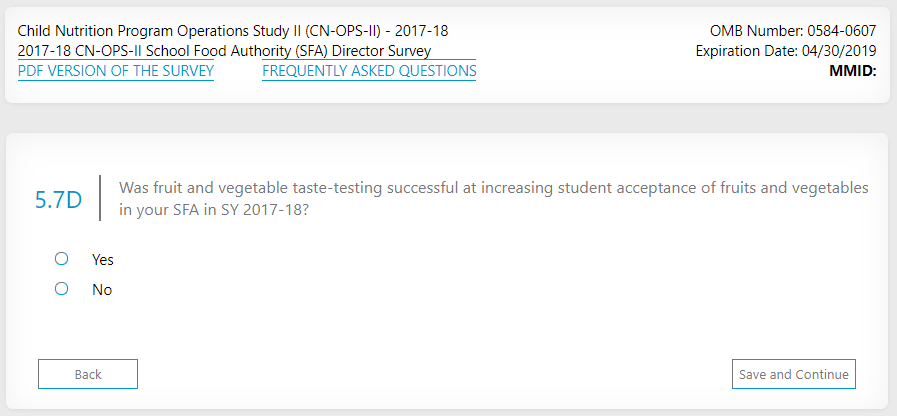897x416 pixels.
Task: Select the No radio button
Action: point(62,289)
